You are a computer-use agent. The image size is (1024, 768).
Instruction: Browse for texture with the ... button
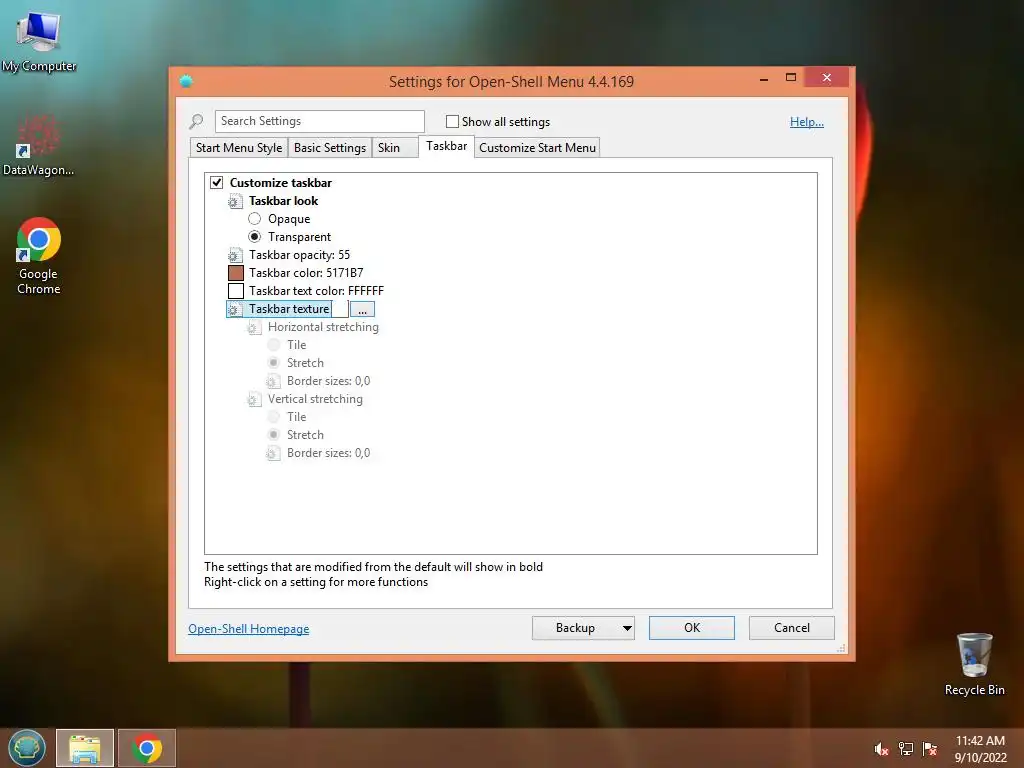[x=362, y=310]
